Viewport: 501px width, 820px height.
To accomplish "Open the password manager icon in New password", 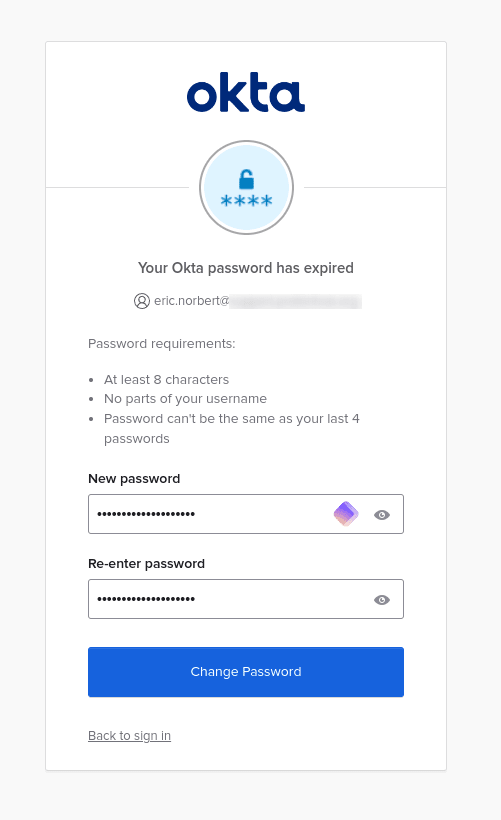I will [x=346, y=514].
